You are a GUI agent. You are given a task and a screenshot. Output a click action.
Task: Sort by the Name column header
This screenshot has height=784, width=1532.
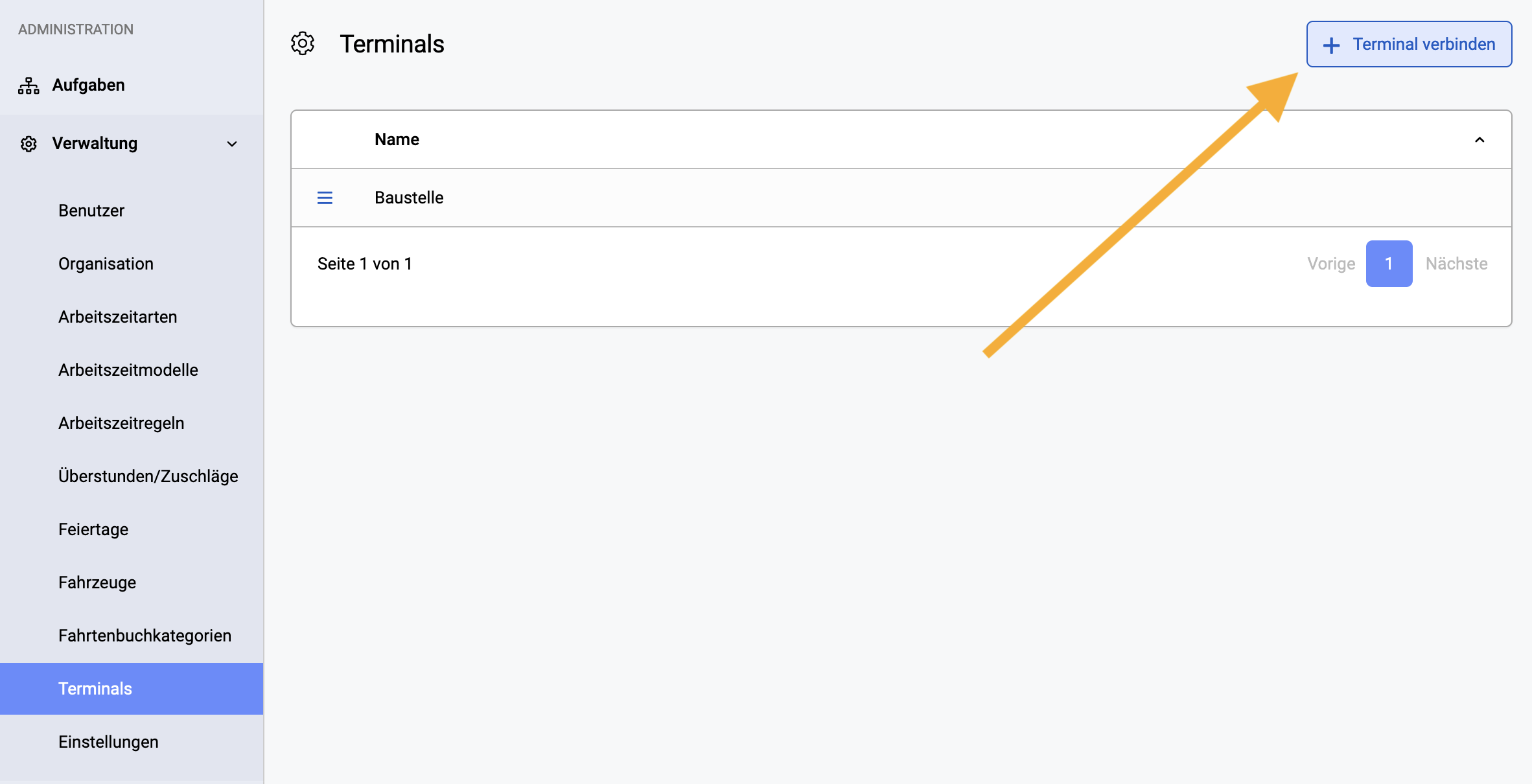[x=397, y=139]
